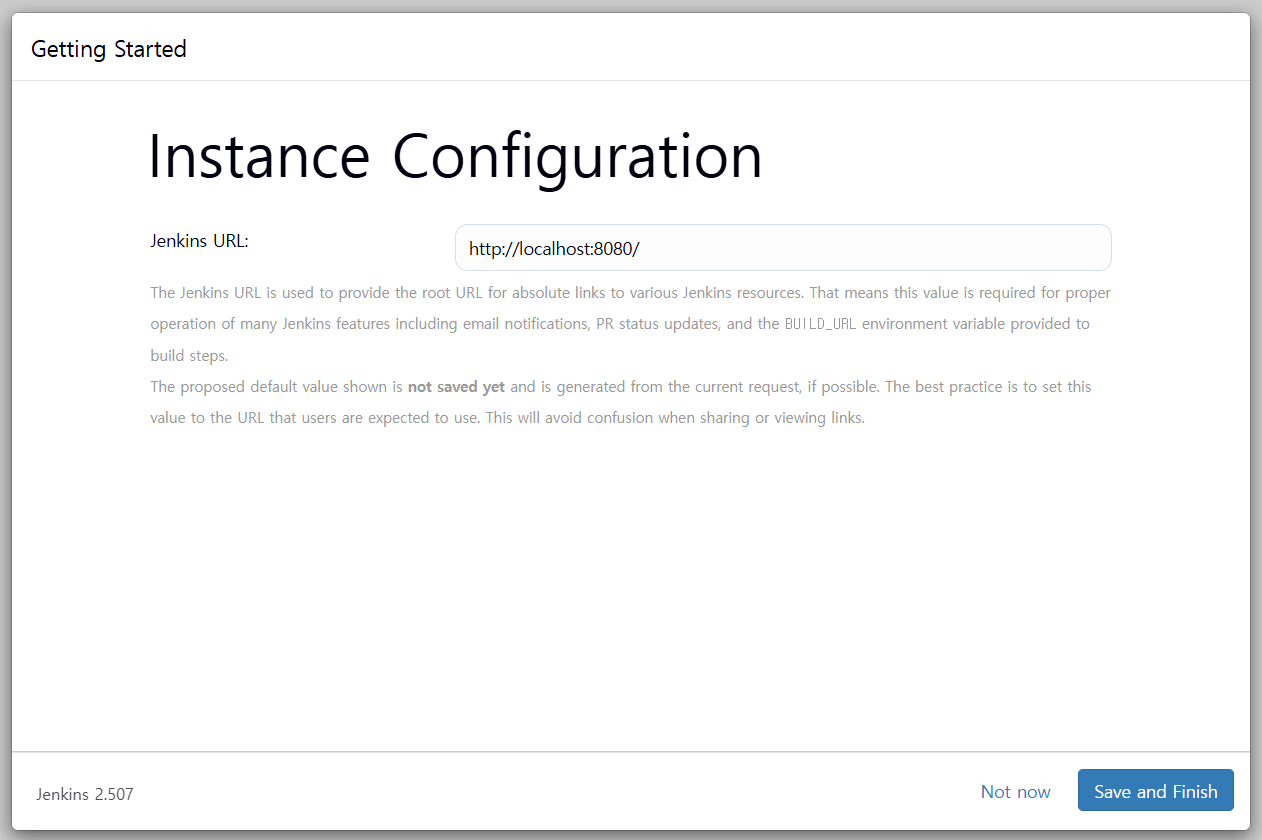
Task: Click the bold 'not saved yet' text
Action: tap(456, 386)
